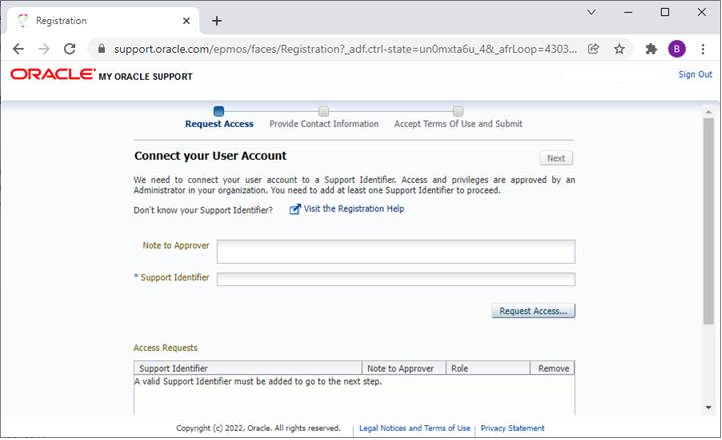Focus the Note to Approver text box

tap(396, 252)
